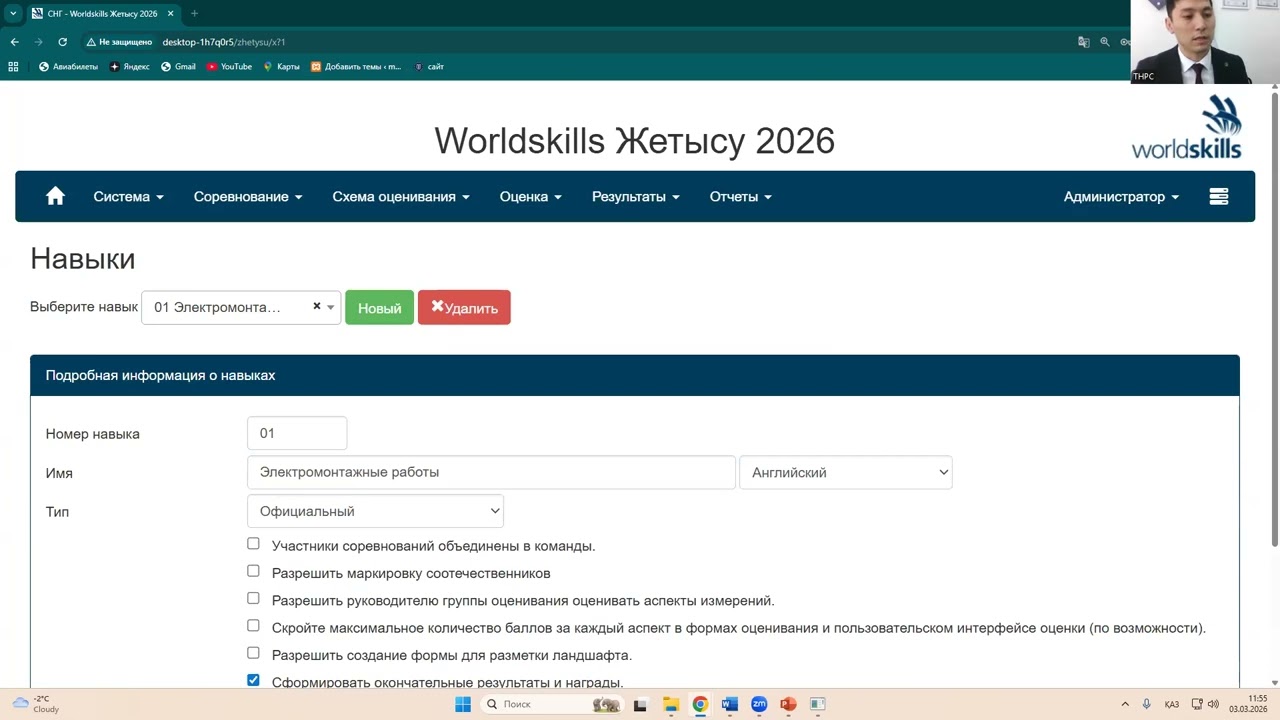Image resolution: width=1280 pixels, height=720 pixels.
Task: Check 'Скройте максимальное количество баллов' option
Action: tap(253, 626)
